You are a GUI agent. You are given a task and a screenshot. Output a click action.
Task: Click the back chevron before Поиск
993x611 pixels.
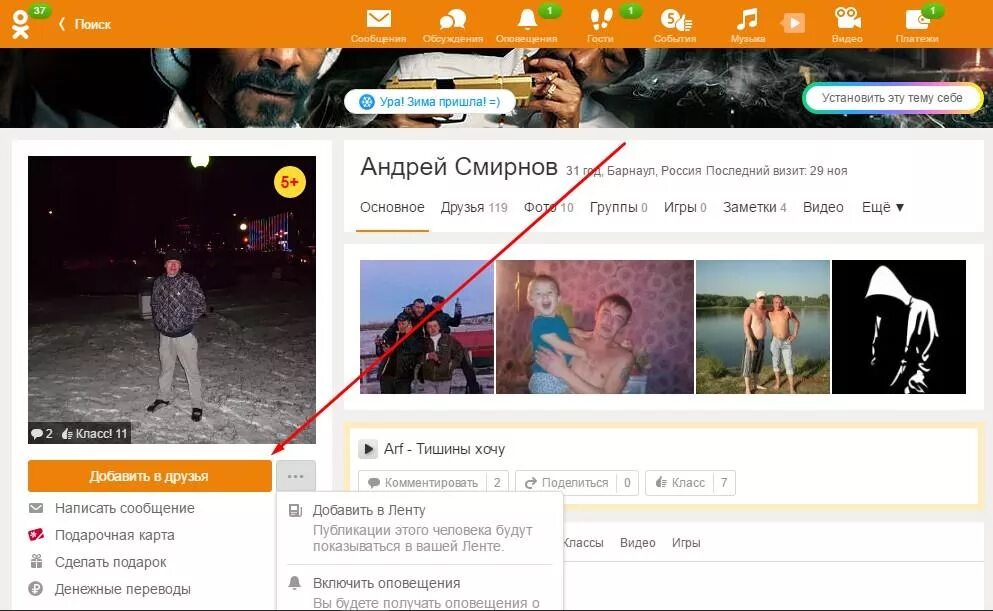[61, 24]
